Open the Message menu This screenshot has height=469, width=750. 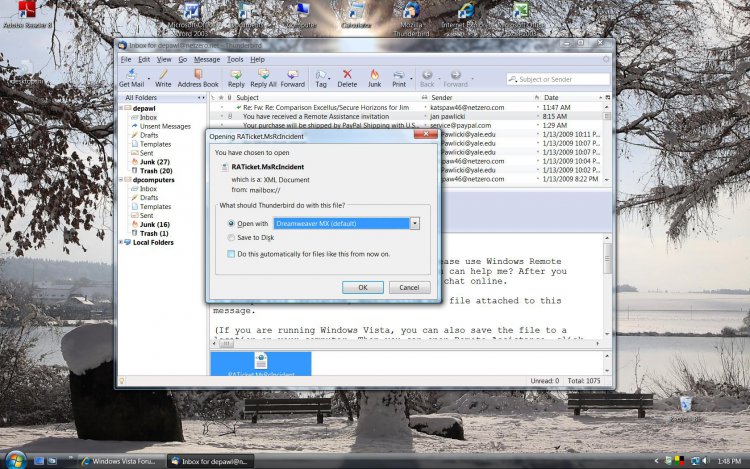pos(207,59)
